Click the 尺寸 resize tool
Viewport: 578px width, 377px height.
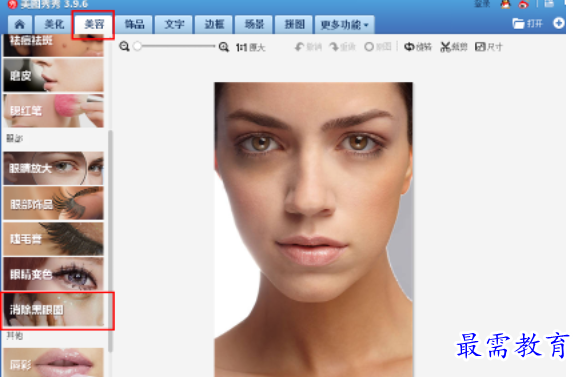click(489, 47)
